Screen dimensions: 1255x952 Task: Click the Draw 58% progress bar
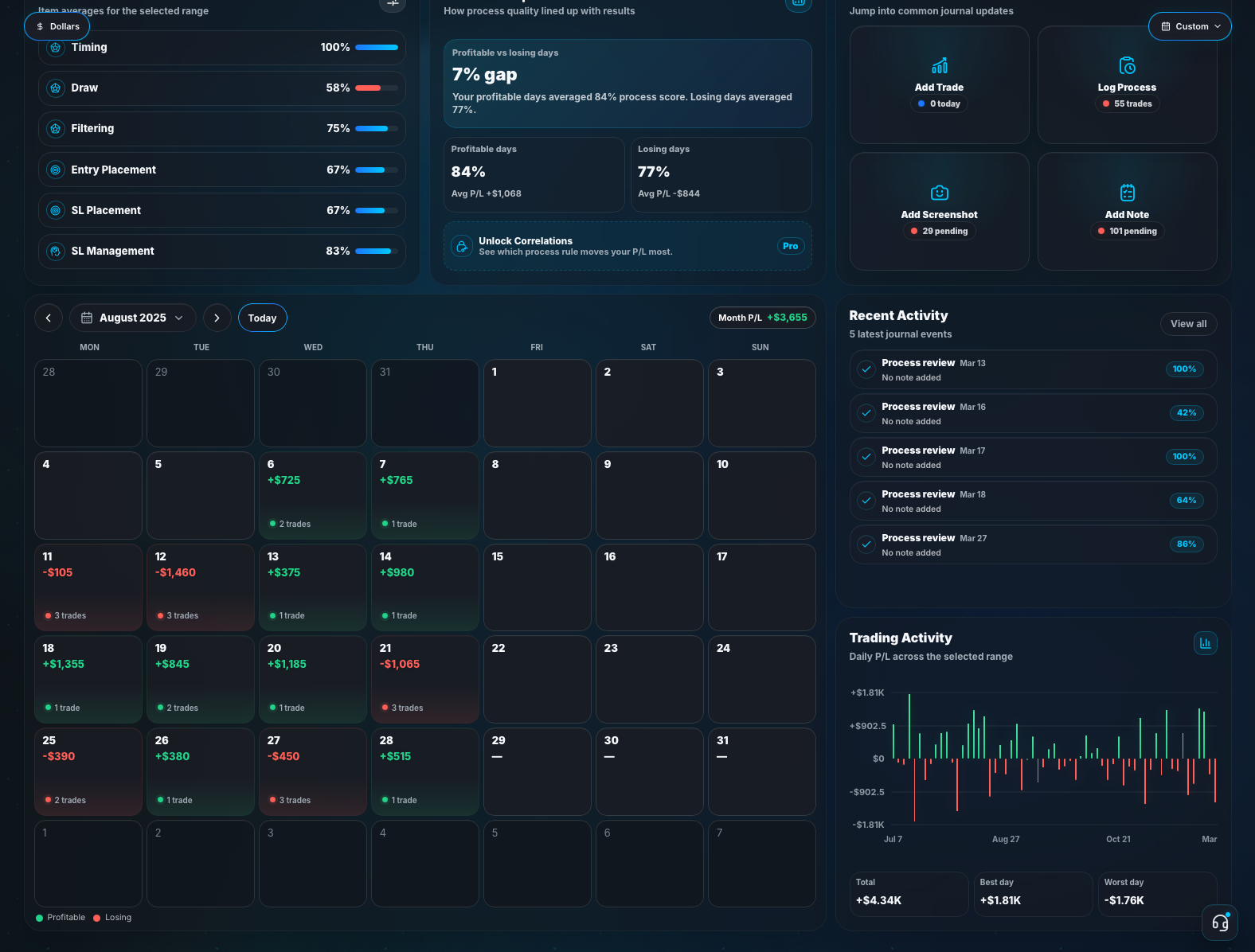377,88
